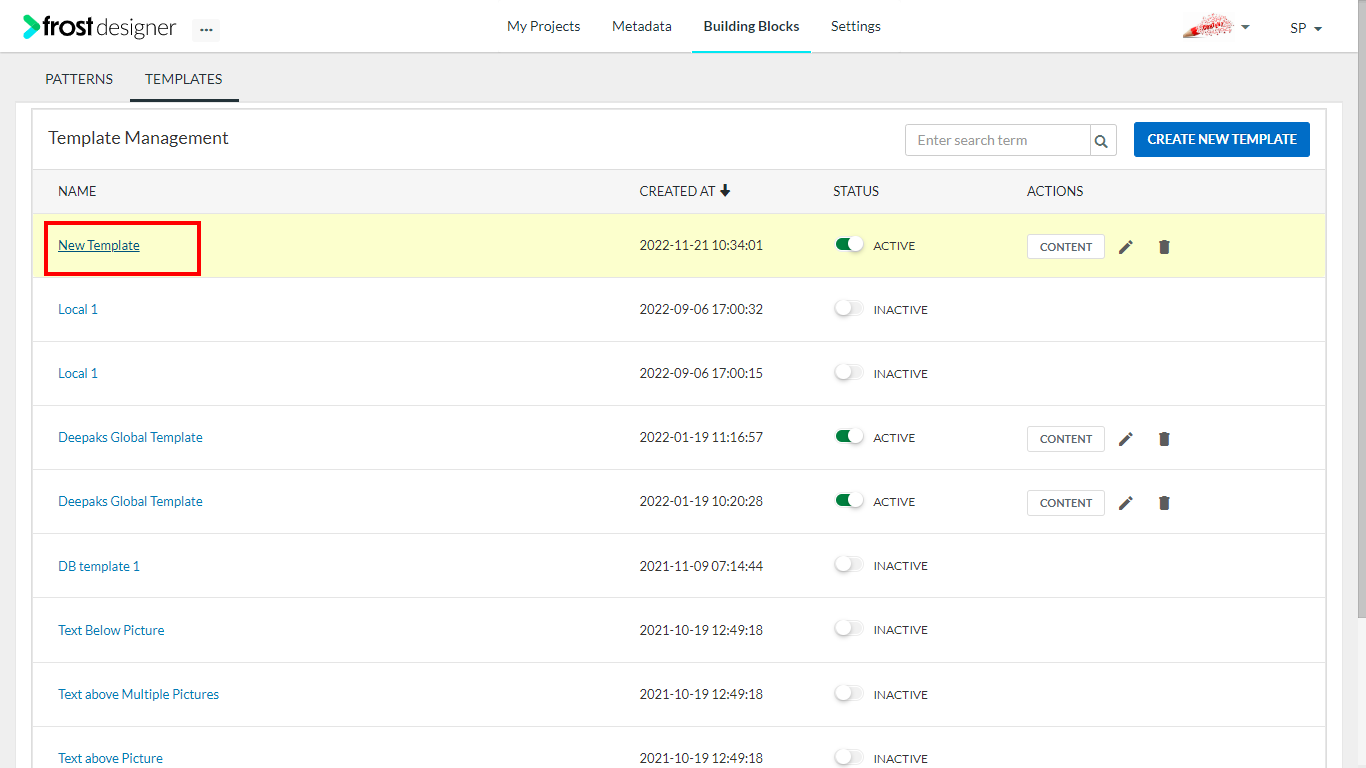Open the SP user dropdown
Screen dimensions: 1366x768
(x=1306, y=28)
